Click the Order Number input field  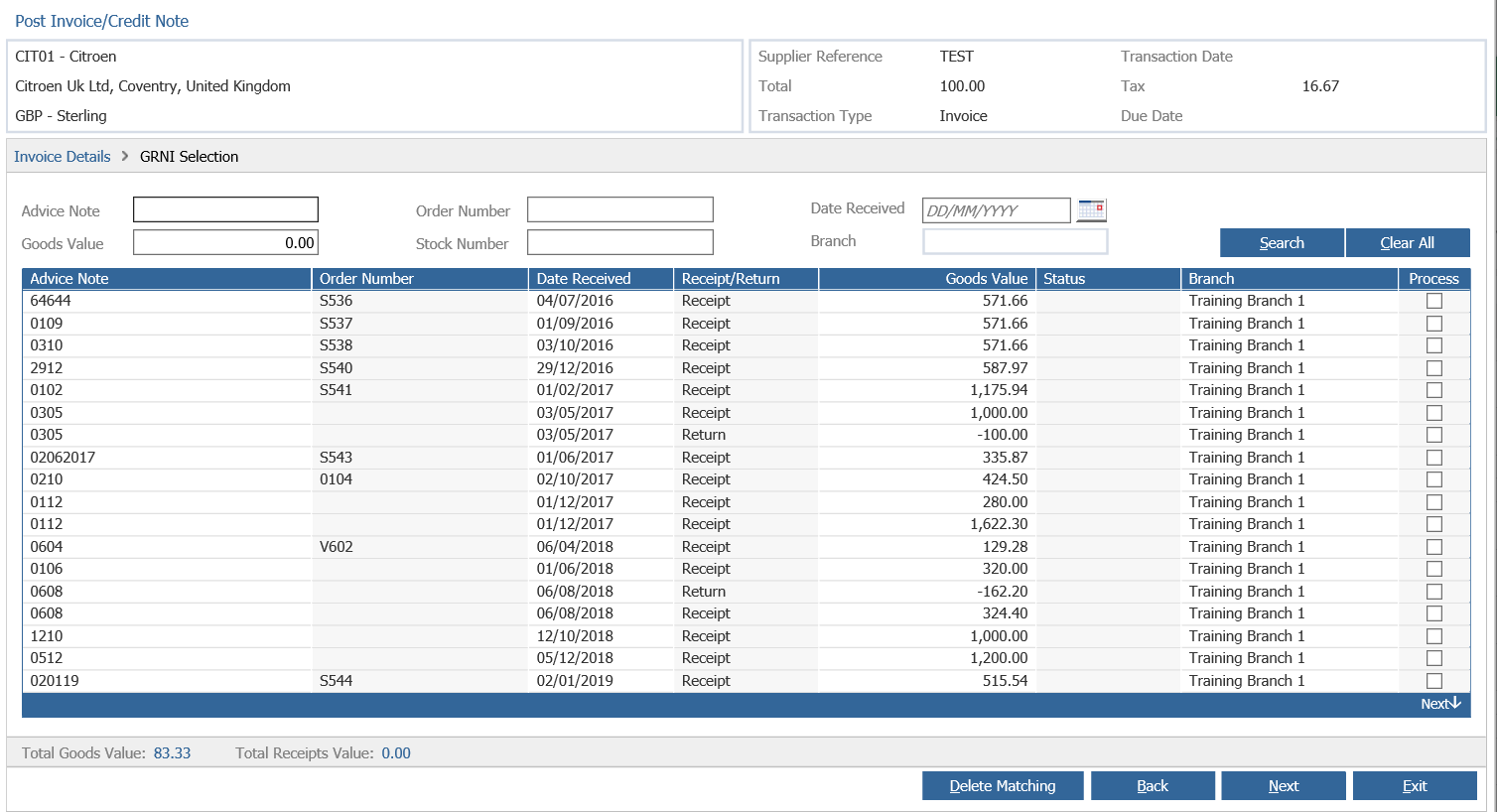[x=619, y=209]
